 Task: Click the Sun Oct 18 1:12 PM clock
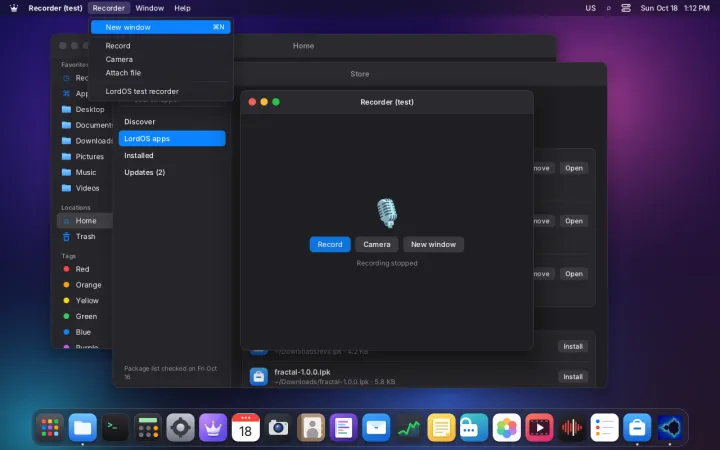[x=675, y=8]
